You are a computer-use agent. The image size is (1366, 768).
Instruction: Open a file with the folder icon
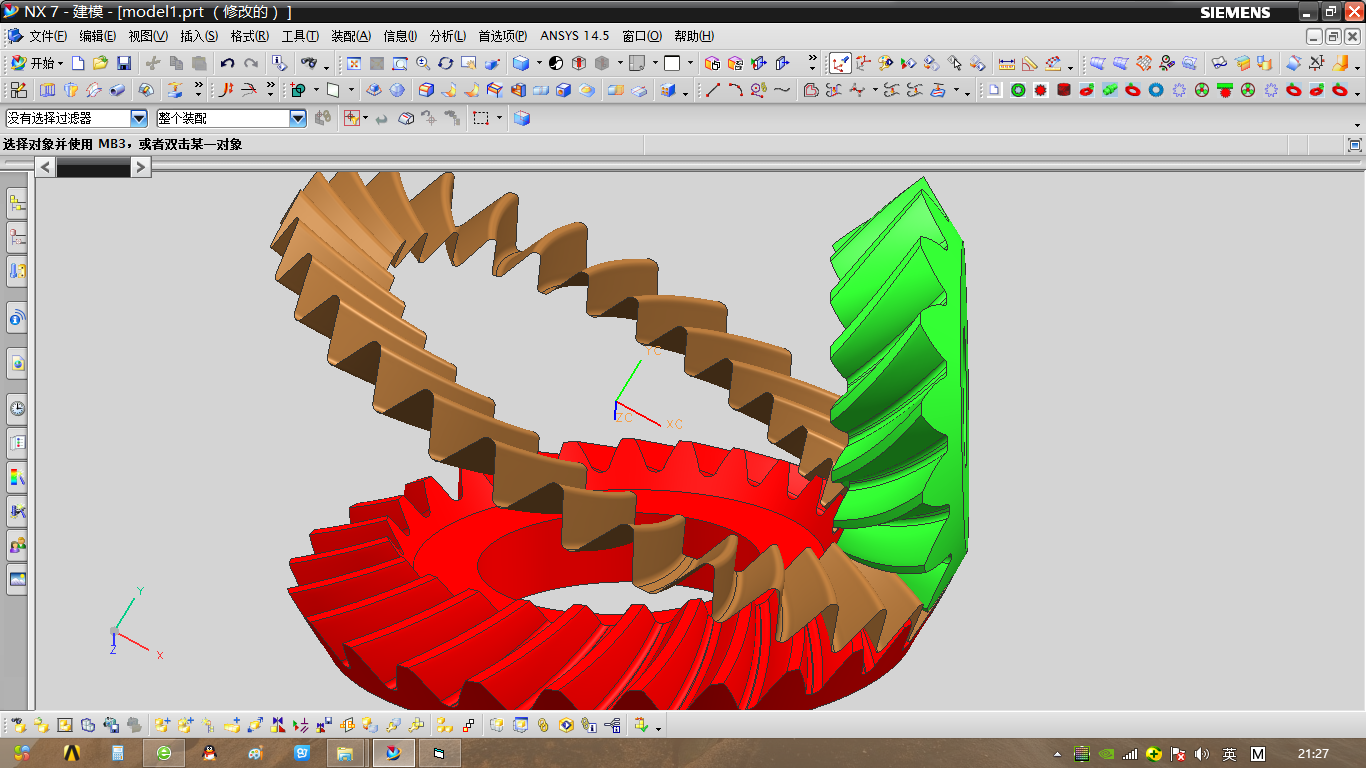[x=101, y=63]
